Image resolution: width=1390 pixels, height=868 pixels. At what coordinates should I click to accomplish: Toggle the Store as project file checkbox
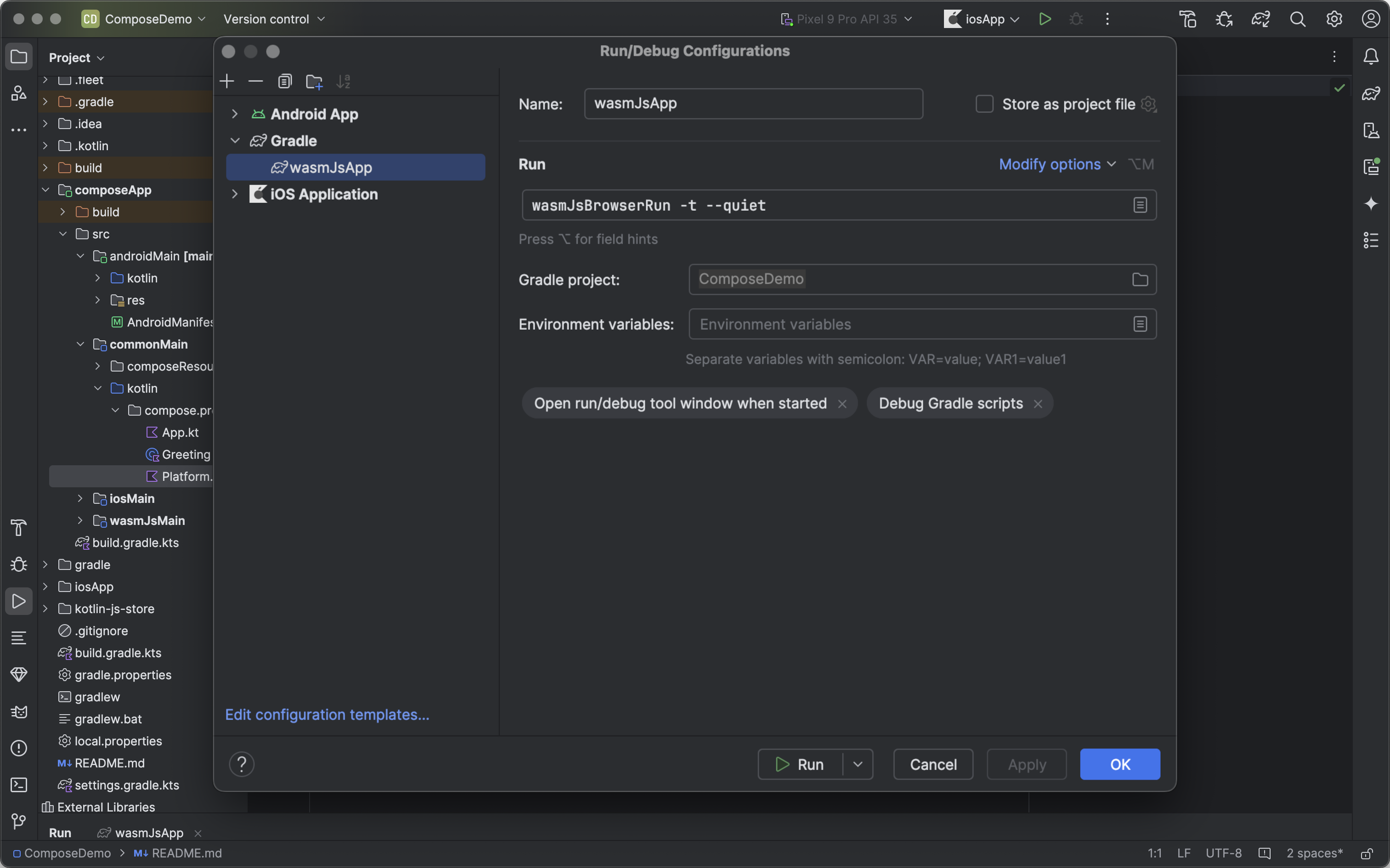(984, 103)
